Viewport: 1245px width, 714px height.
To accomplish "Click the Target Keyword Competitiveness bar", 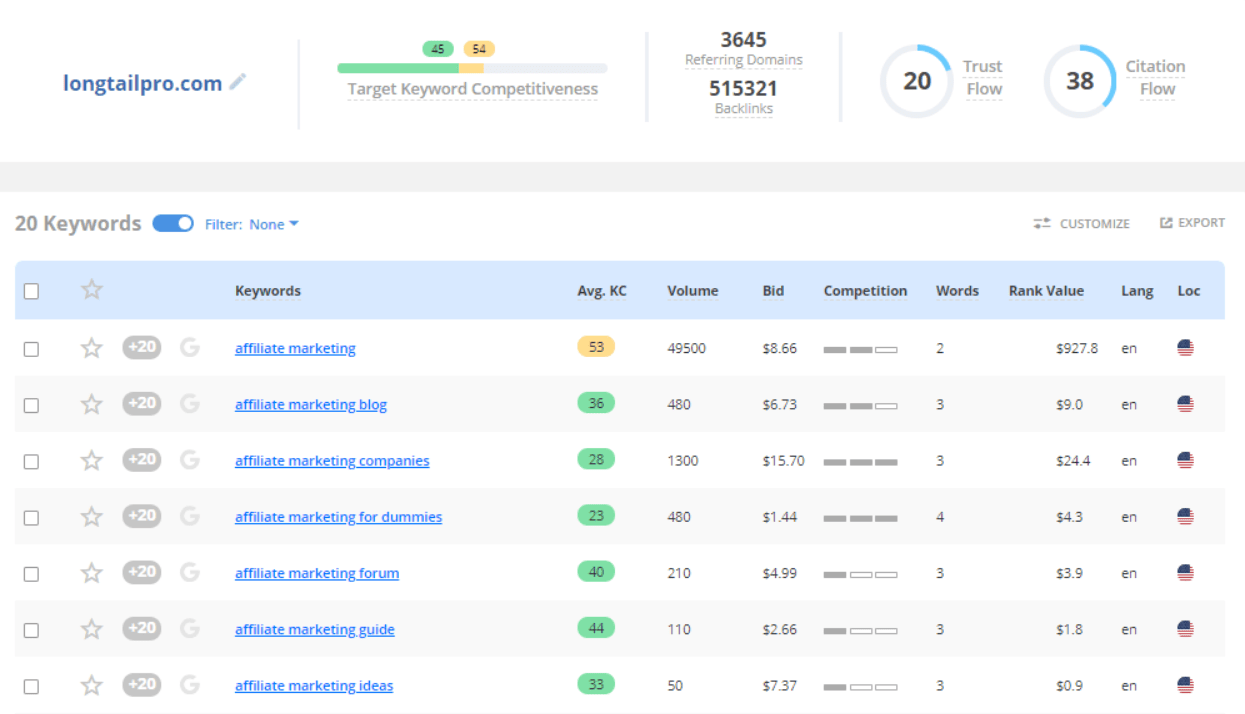I will (472, 69).
